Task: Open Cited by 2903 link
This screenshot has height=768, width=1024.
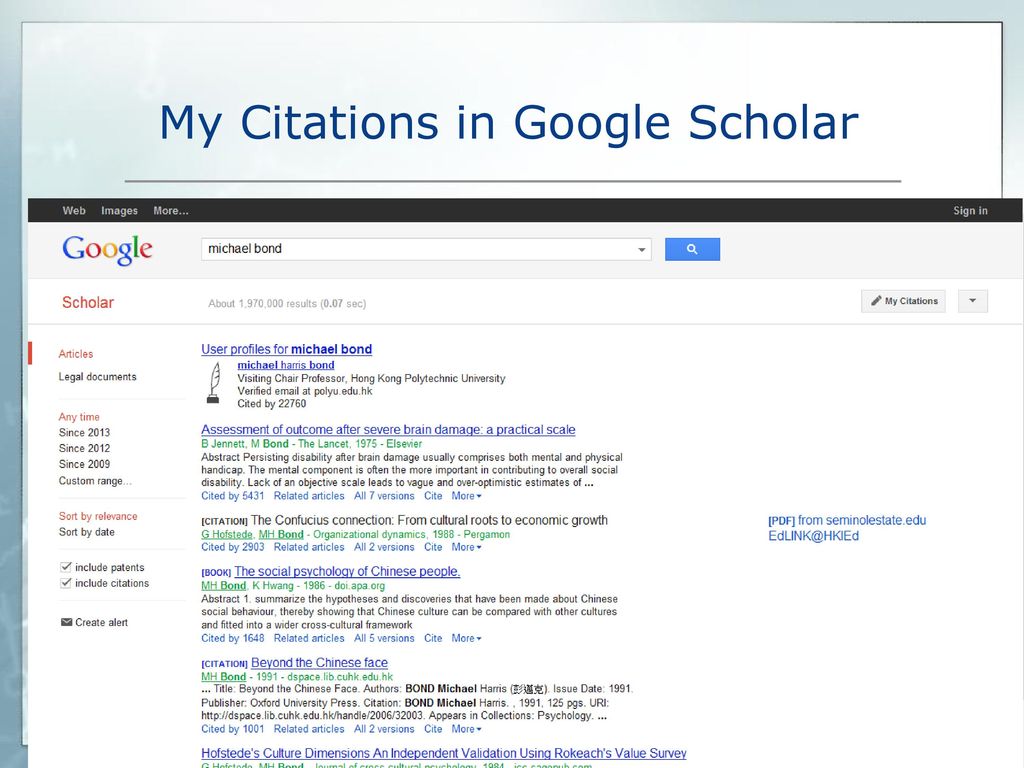Action: (x=232, y=547)
